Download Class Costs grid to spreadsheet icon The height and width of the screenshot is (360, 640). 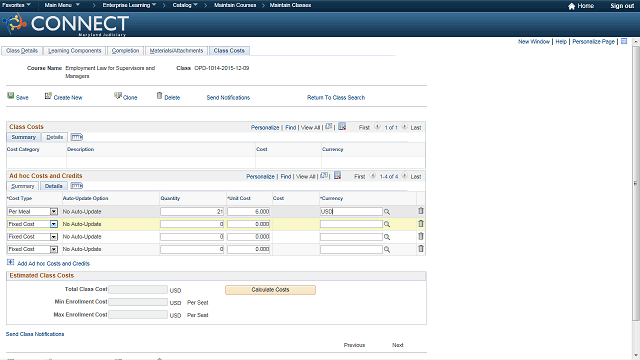tap(342, 127)
